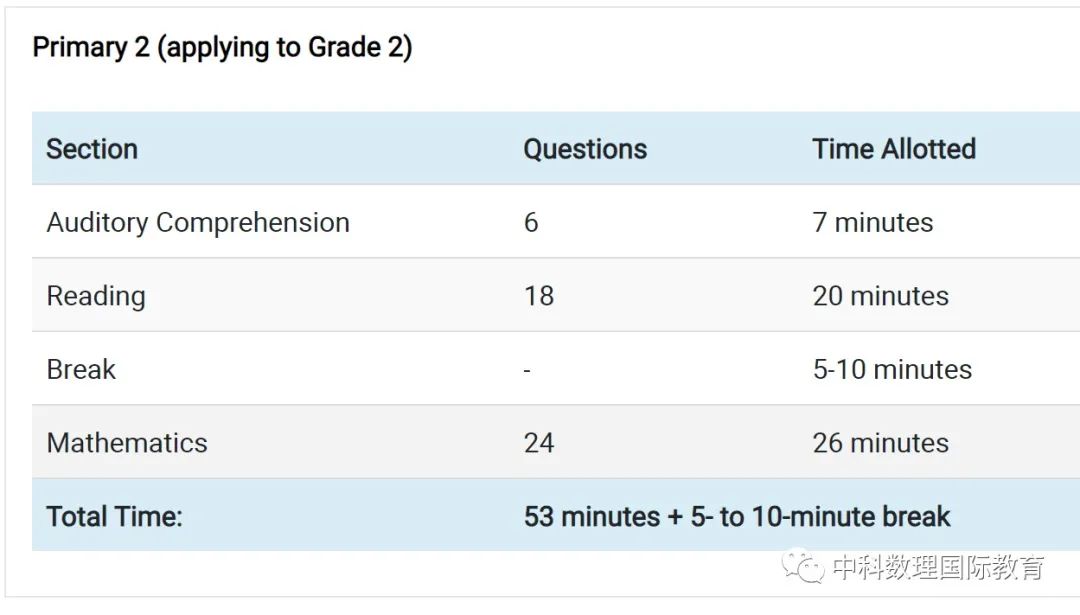1080x615 pixels.
Task: Click the 'Break' row label
Action: click(x=81, y=369)
